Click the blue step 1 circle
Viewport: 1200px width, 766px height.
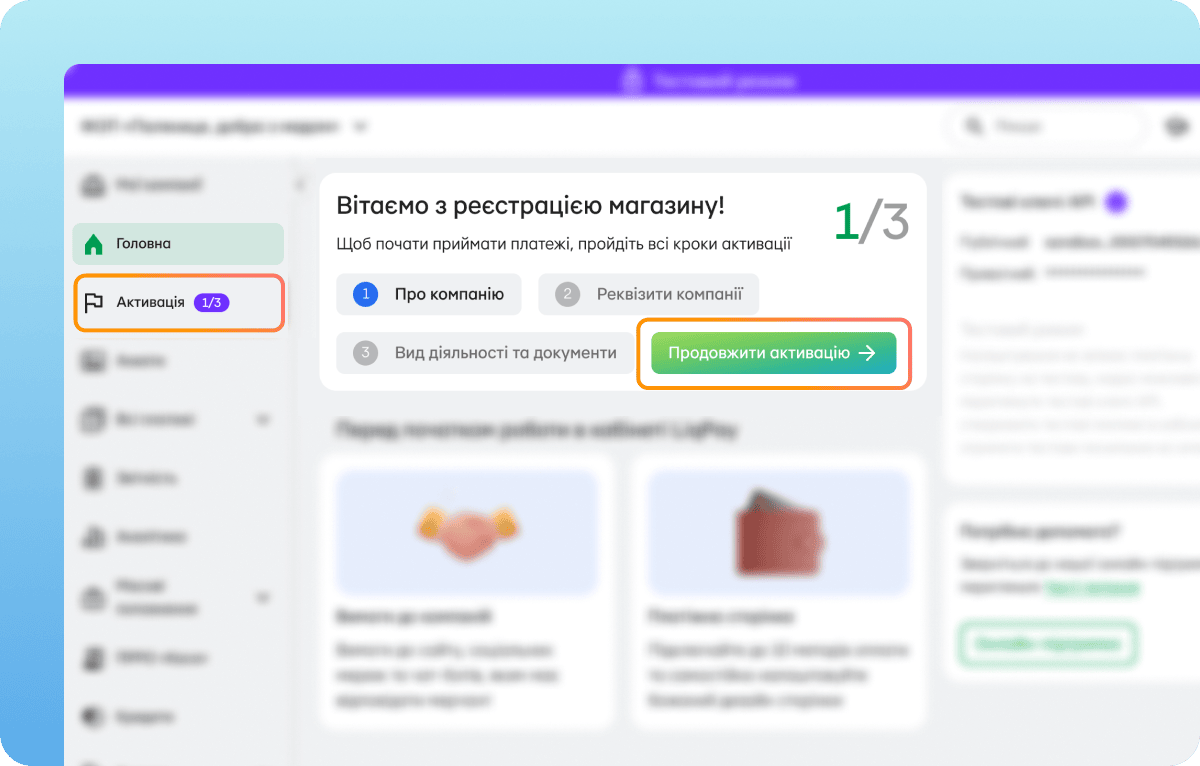pos(366,294)
